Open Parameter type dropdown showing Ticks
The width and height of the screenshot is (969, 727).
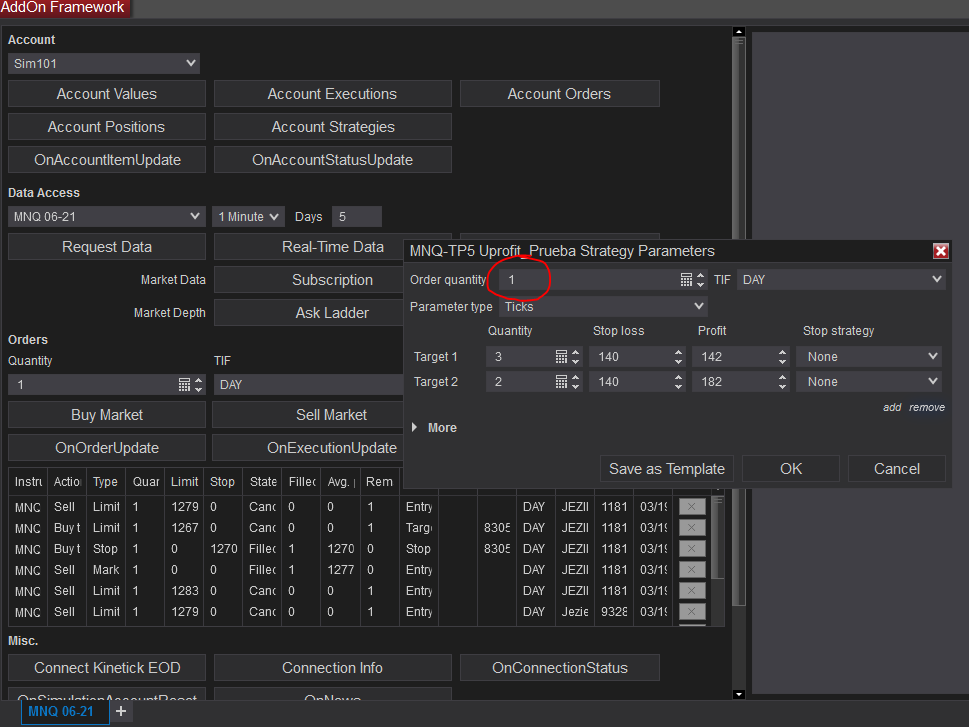pos(603,307)
